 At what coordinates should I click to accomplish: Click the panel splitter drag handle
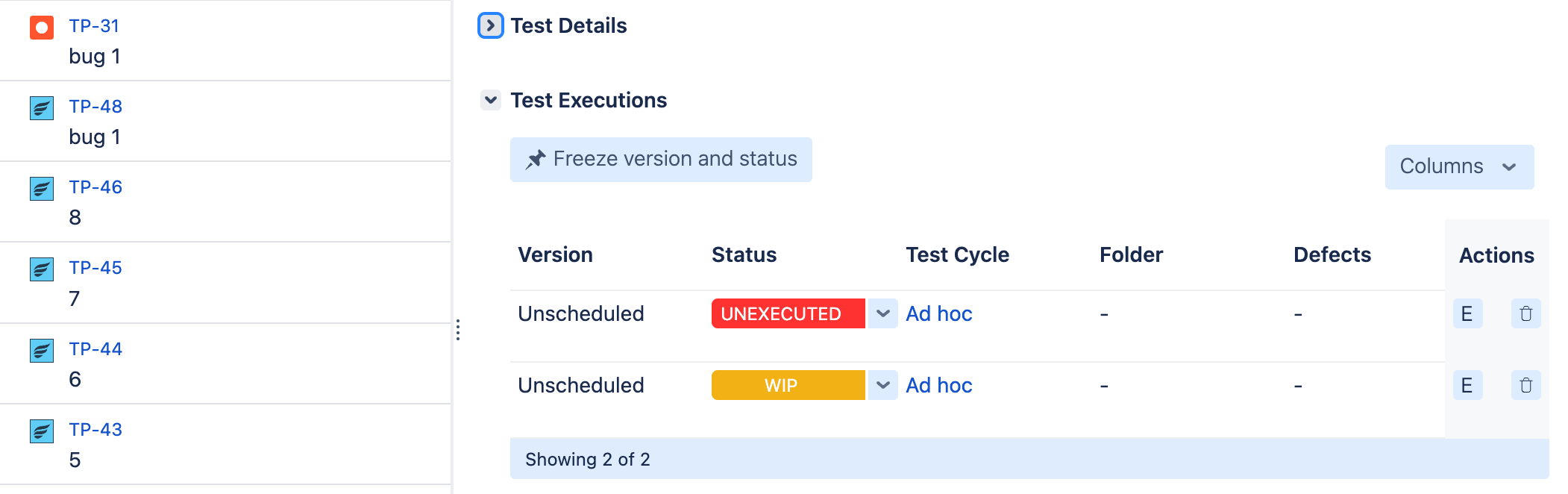458,330
